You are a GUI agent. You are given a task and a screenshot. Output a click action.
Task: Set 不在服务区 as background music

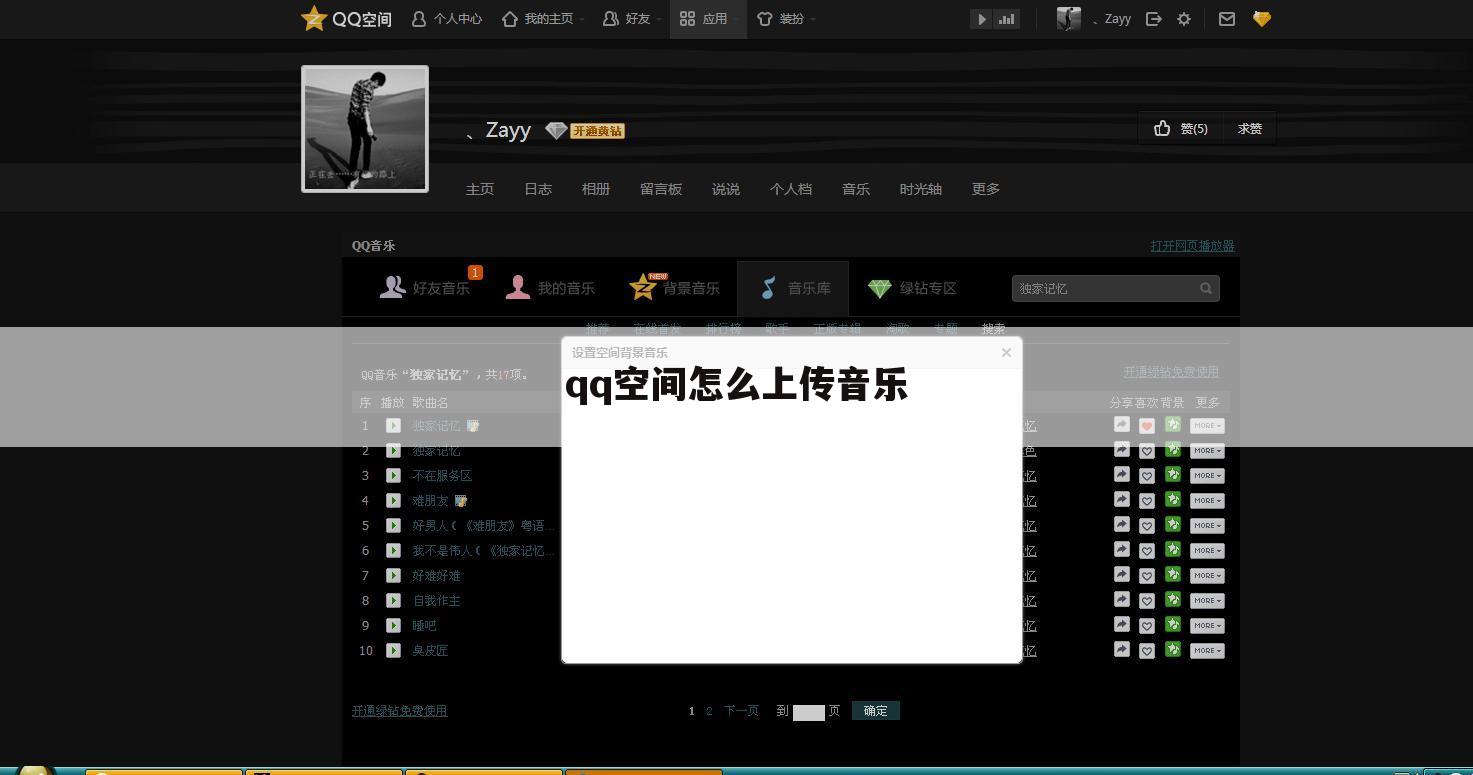pos(1173,475)
